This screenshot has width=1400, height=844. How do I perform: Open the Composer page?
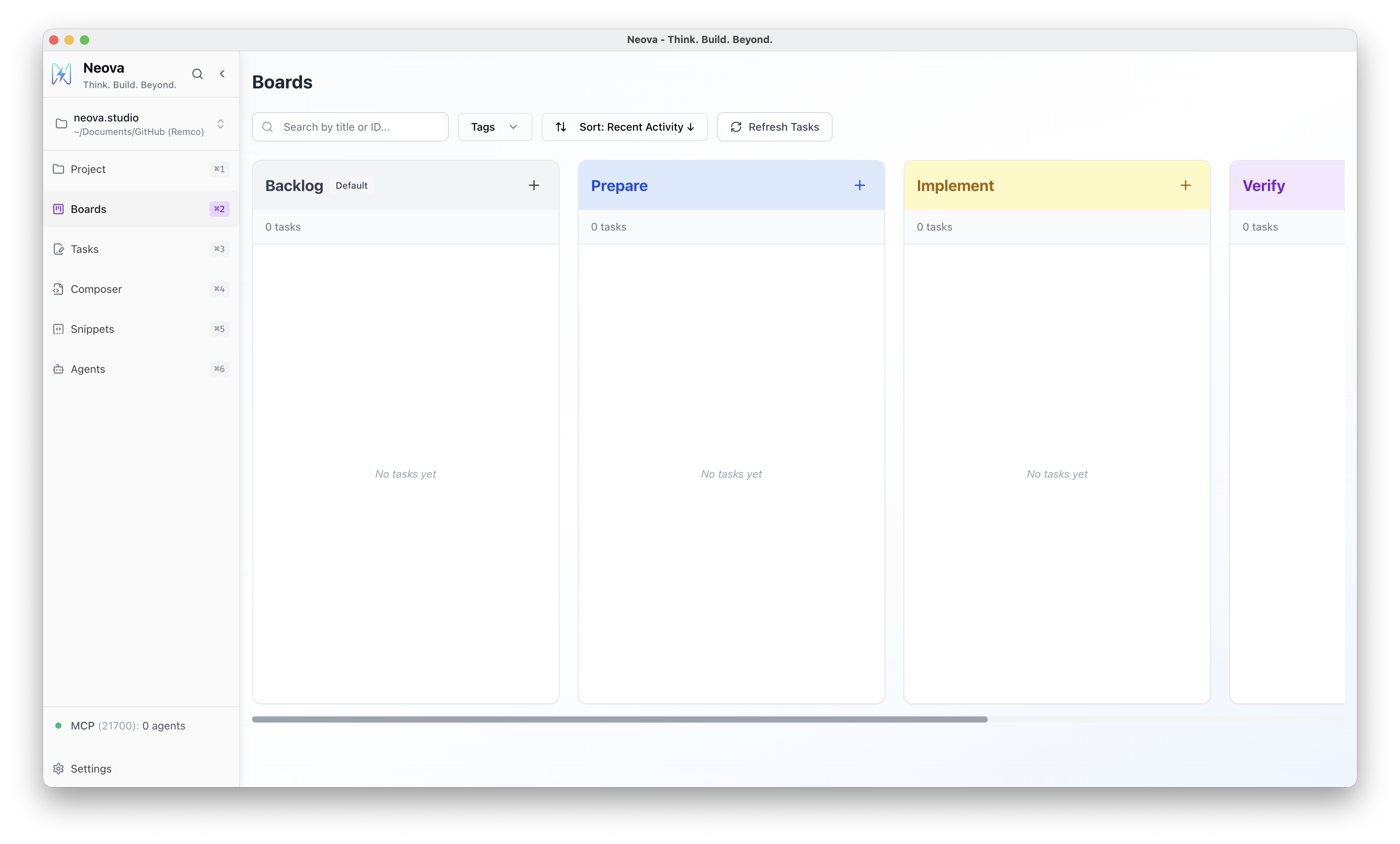click(96, 289)
